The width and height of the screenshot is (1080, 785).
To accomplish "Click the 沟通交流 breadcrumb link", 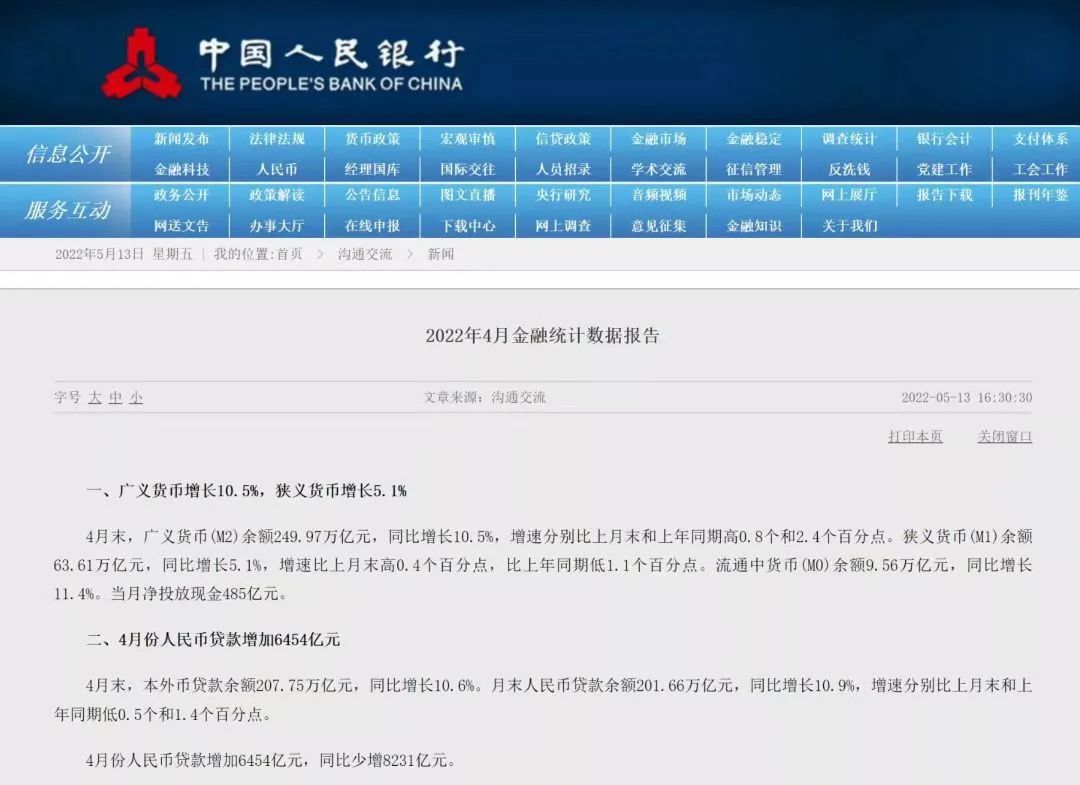I will coord(365,254).
